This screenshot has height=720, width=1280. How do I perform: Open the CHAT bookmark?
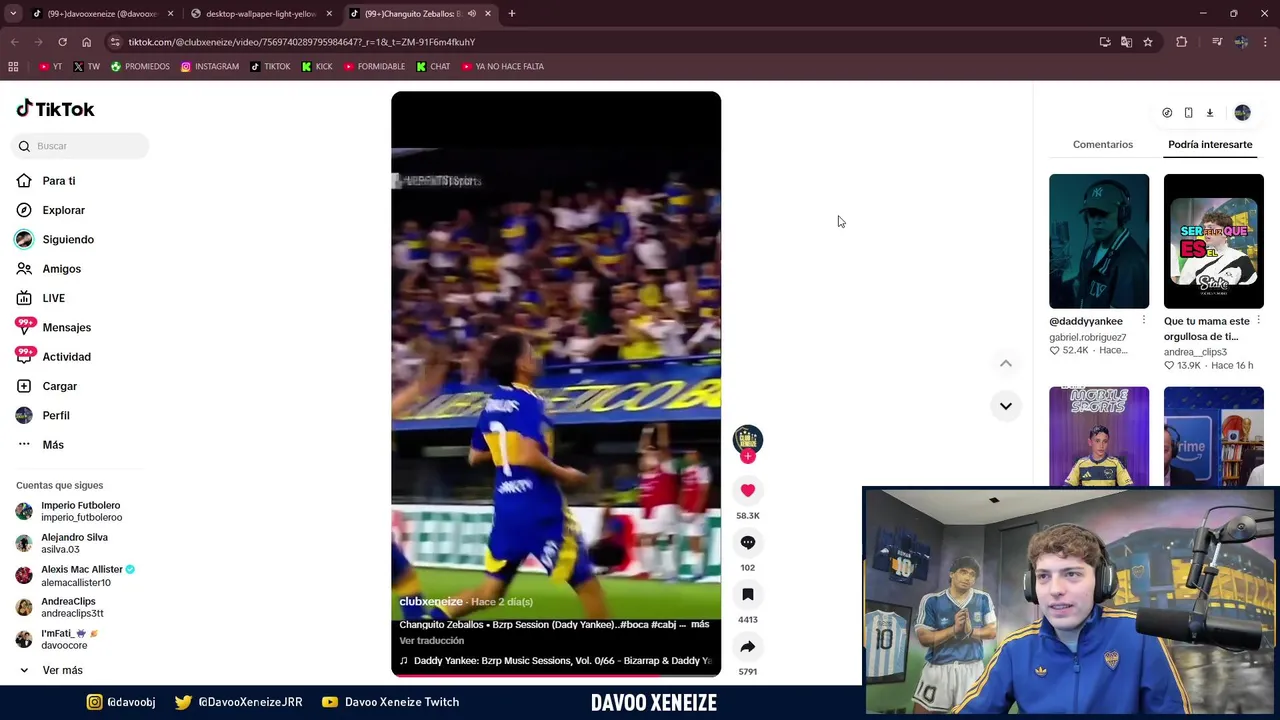tap(433, 66)
